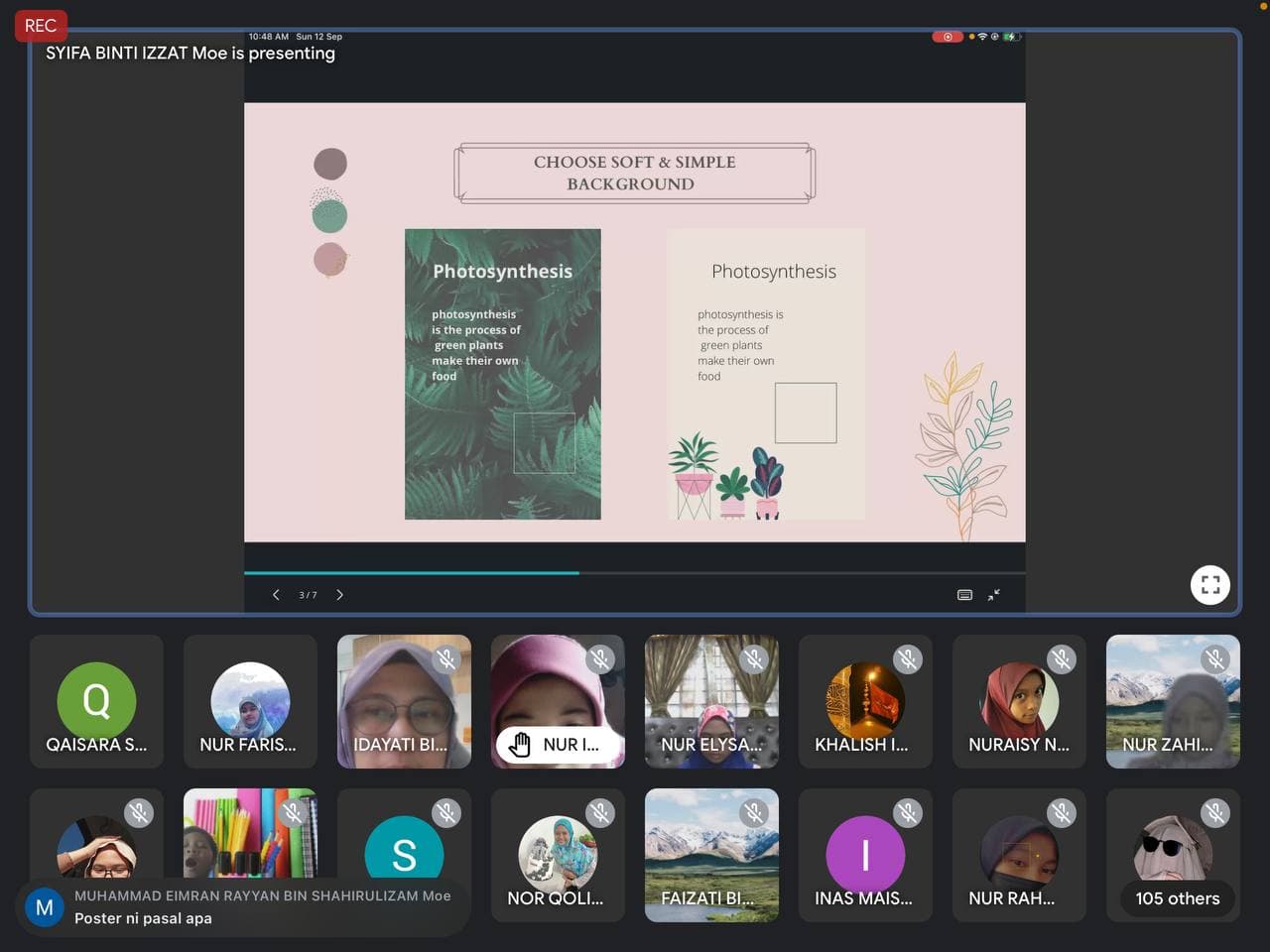Click the NOR QOLI participant tile
This screenshot has height=952, width=1270.
[558, 855]
